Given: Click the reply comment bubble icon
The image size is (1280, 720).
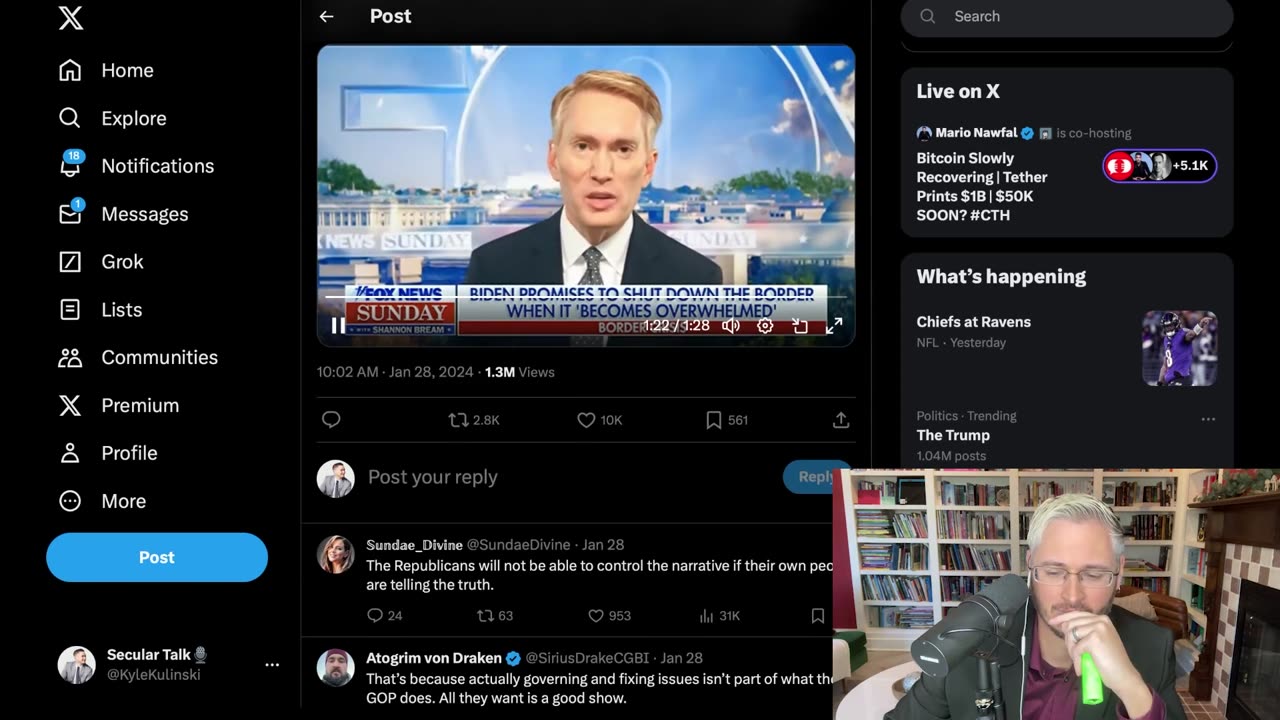Looking at the screenshot, I should (x=331, y=420).
